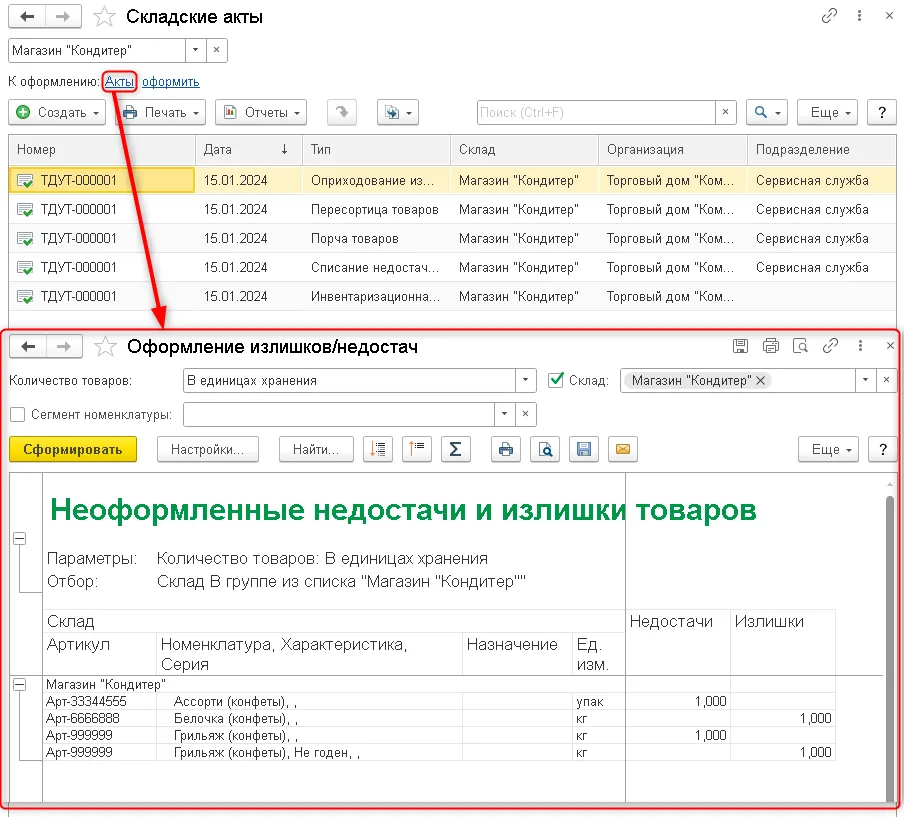Screen dimensions: 904x817
Task: Go back in Оформление излишков/недостач
Action: pos(28,346)
